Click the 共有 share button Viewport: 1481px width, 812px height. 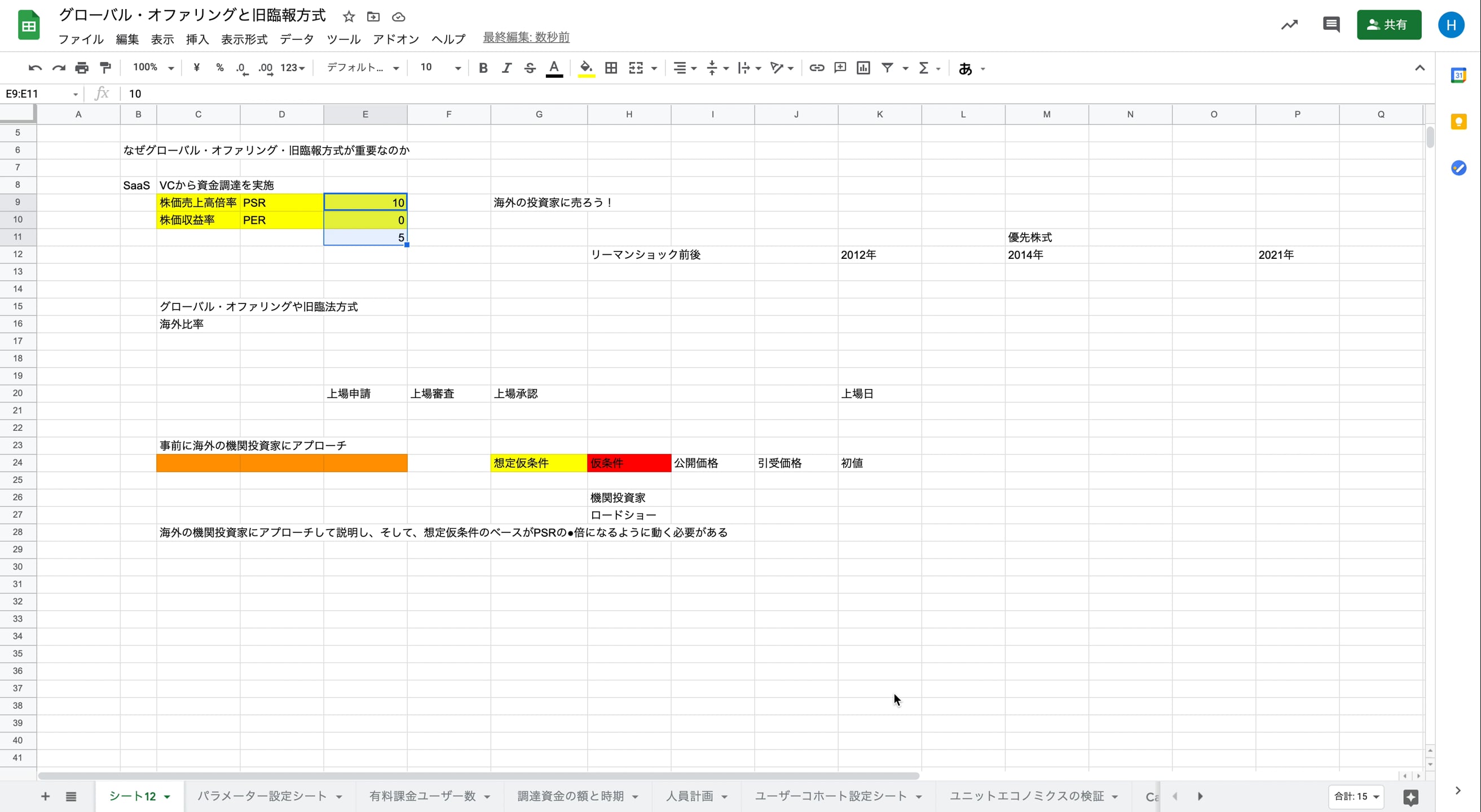coord(1389,25)
